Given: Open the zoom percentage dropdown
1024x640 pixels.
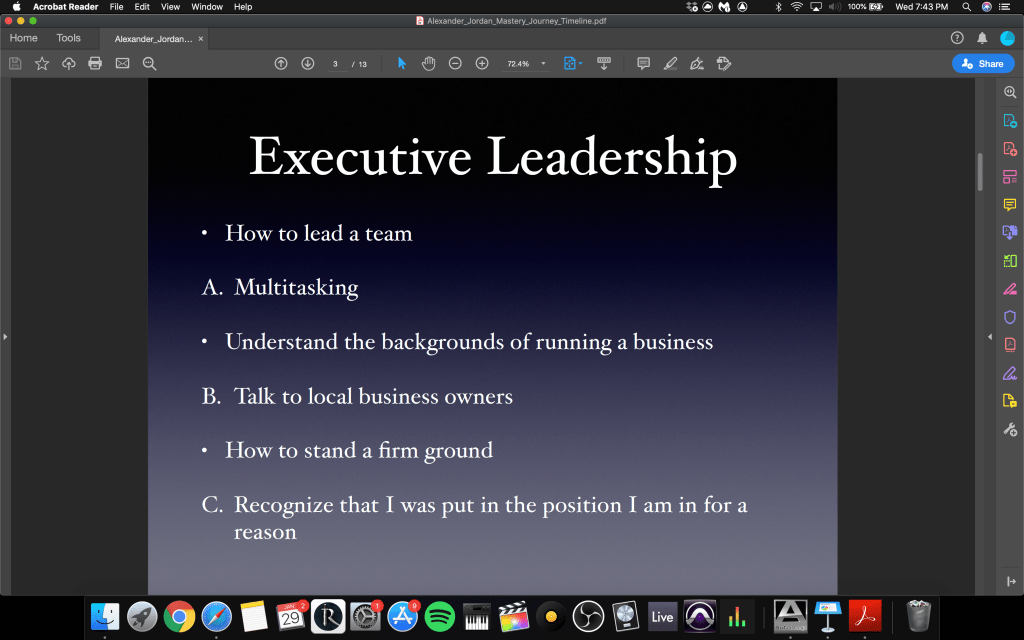Looking at the screenshot, I should click(544, 63).
